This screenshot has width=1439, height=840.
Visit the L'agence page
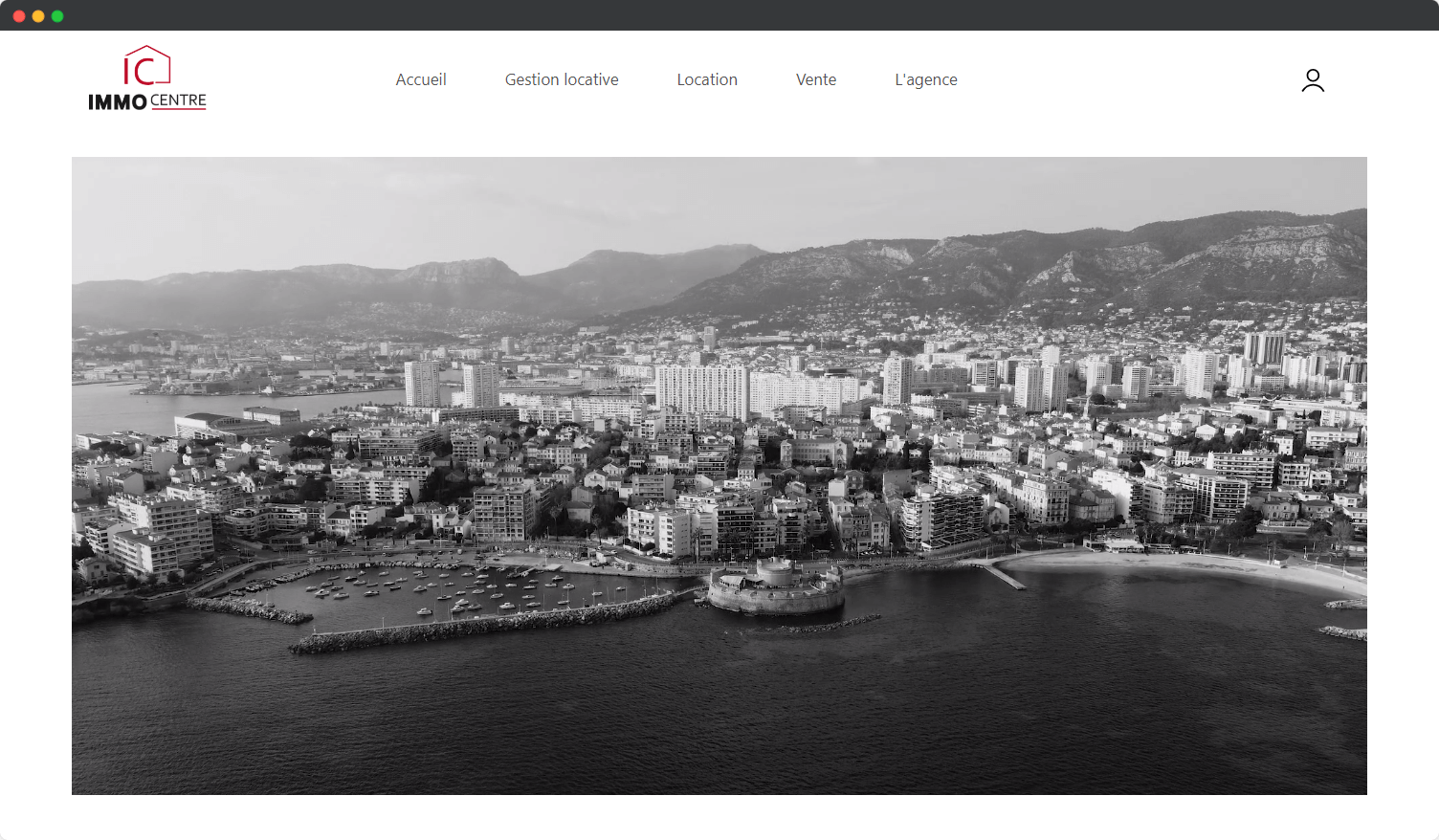click(925, 79)
